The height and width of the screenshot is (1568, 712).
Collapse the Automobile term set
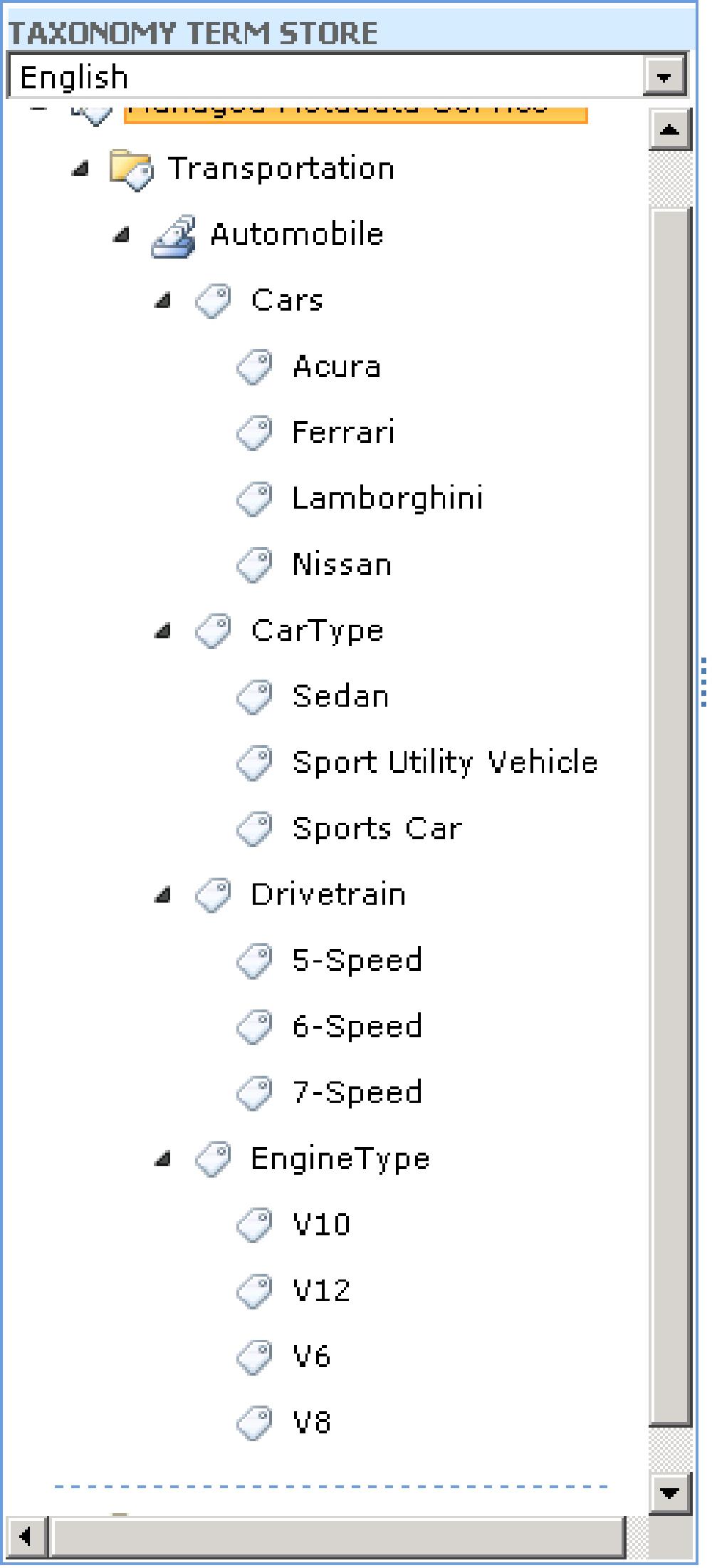122,235
